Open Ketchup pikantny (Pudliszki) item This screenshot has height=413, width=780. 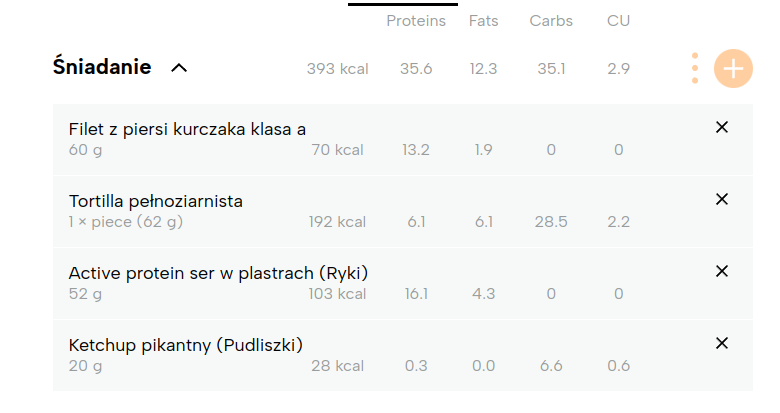[x=186, y=345]
